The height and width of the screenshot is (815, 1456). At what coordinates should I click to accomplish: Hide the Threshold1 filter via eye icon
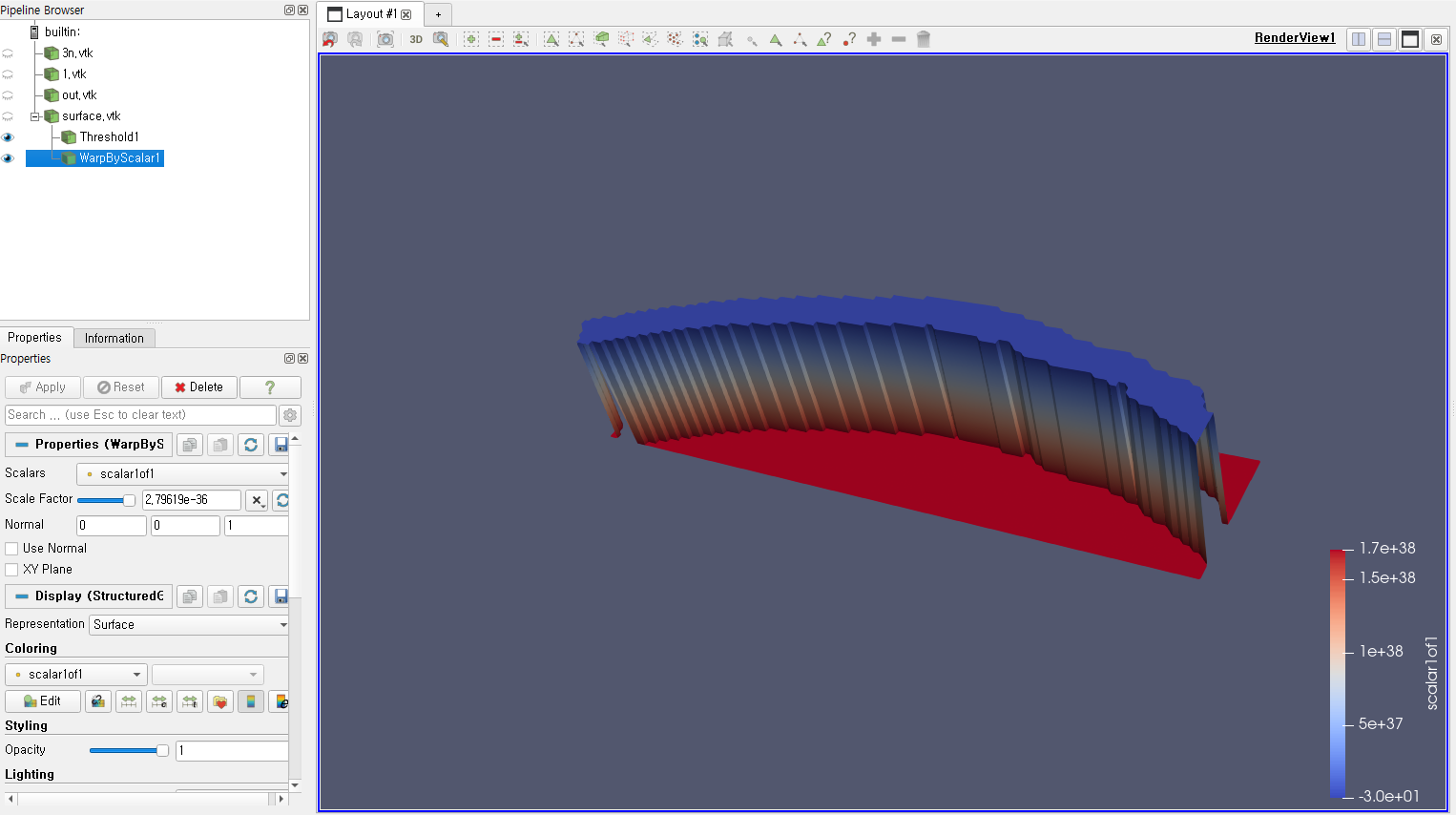pyautogui.click(x=8, y=137)
